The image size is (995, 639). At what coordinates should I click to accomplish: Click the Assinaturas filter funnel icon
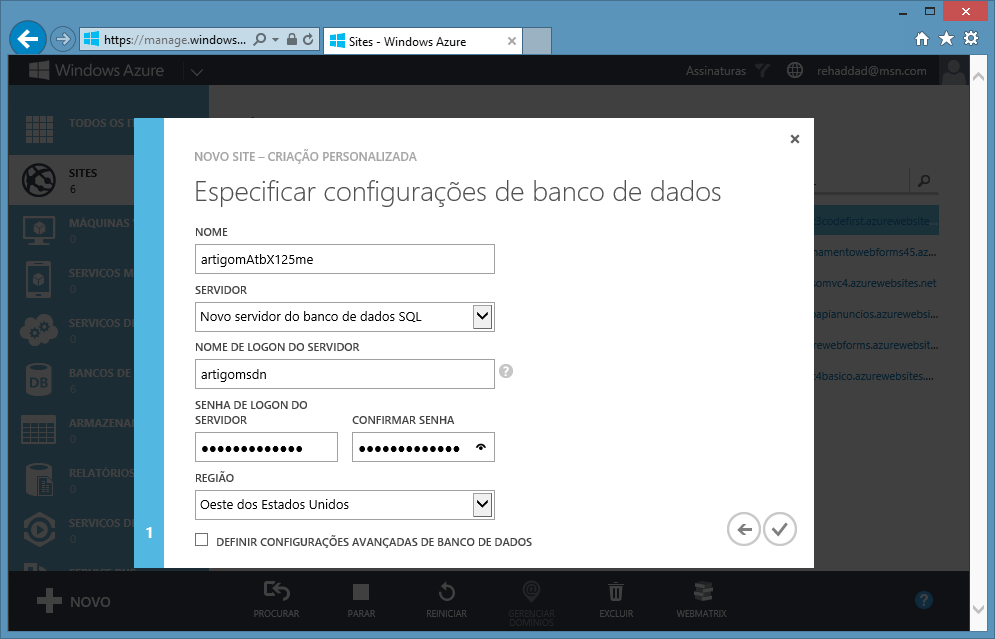click(762, 70)
